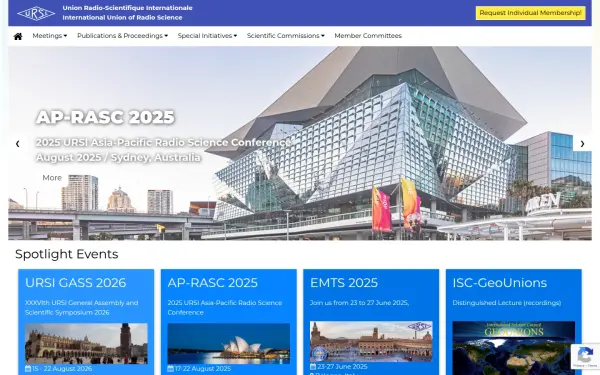Open the URSI GASS 2026 card title
This screenshot has height=375, width=600.
[x=75, y=283]
